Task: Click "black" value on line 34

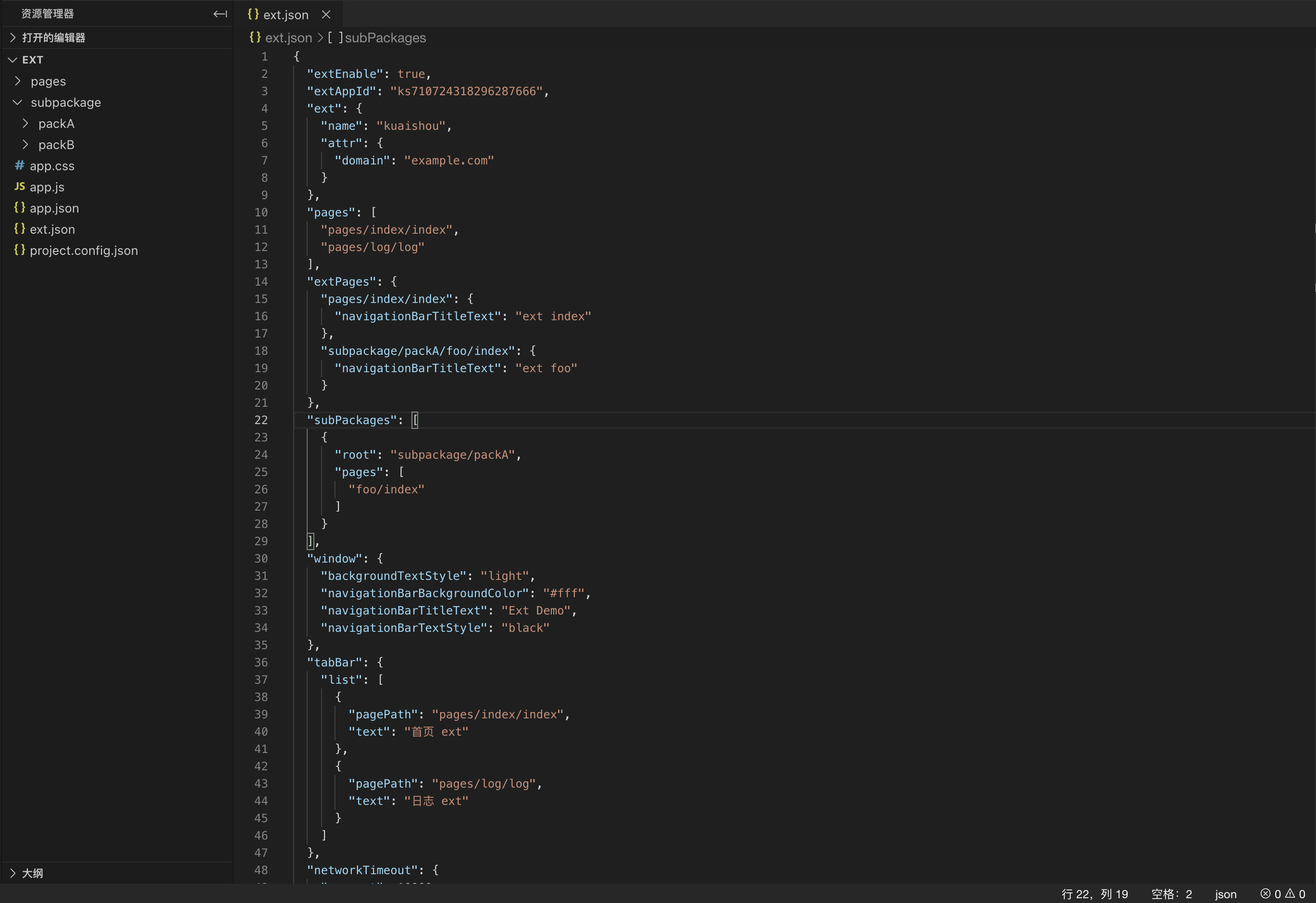Action: click(525, 627)
